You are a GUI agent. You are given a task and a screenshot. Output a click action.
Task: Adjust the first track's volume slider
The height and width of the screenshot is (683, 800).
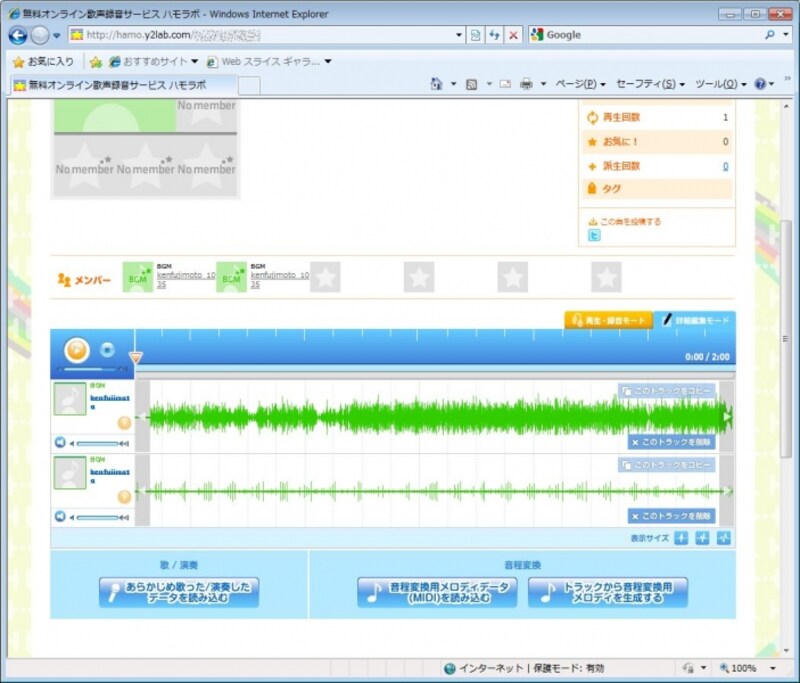coord(97,442)
